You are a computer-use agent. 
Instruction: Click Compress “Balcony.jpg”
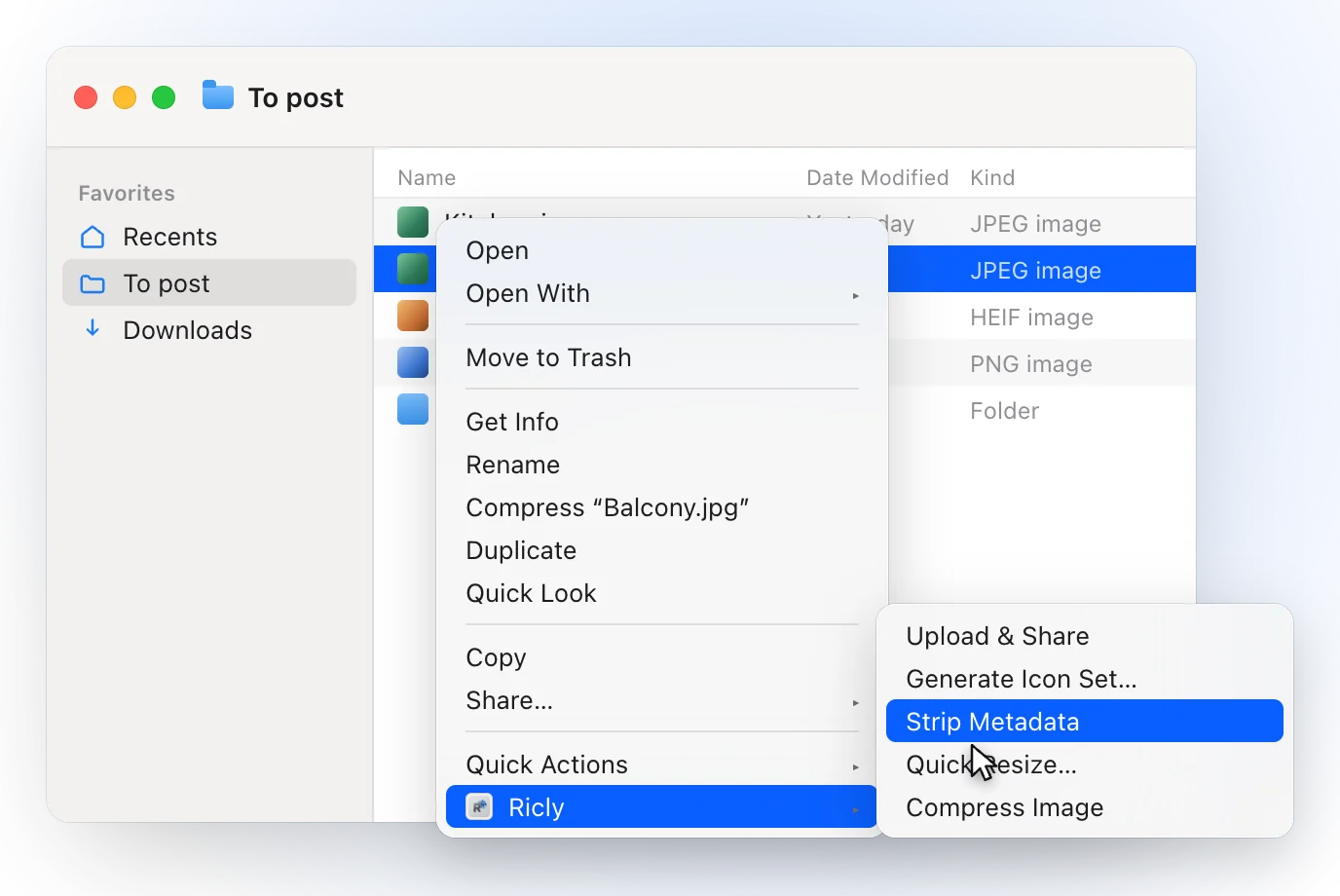(662, 507)
